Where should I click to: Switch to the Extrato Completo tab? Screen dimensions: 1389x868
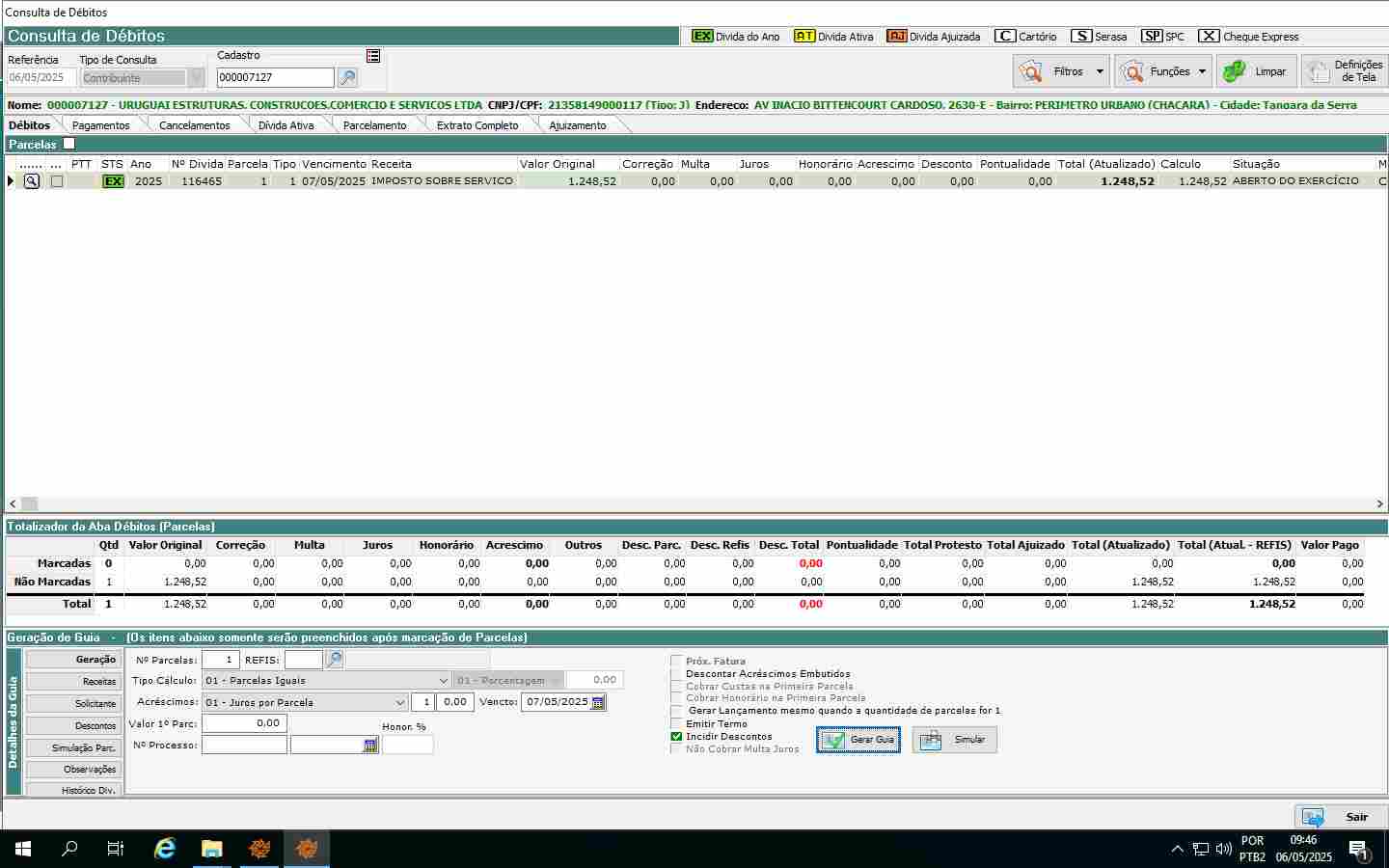[x=477, y=125]
